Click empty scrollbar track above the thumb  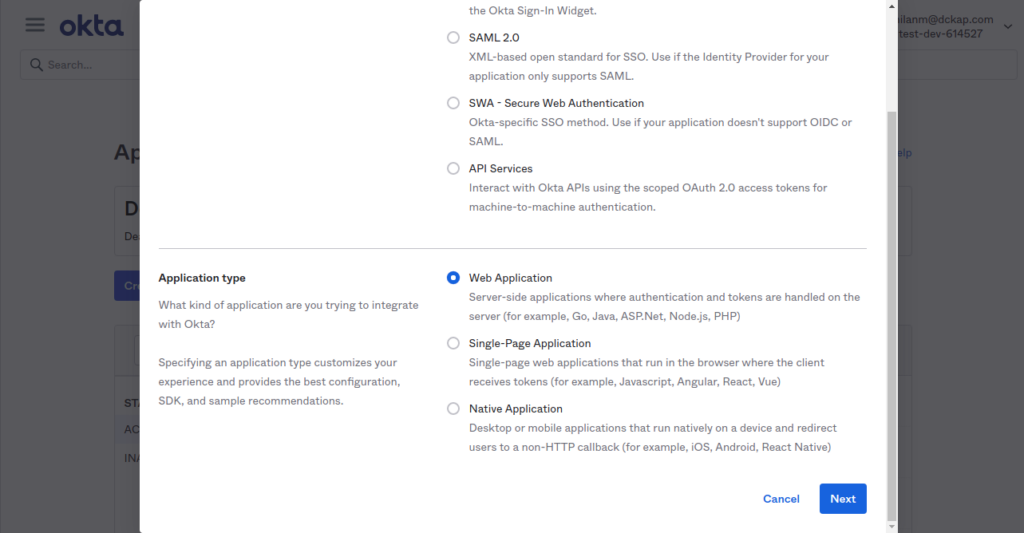pyautogui.click(x=891, y=60)
